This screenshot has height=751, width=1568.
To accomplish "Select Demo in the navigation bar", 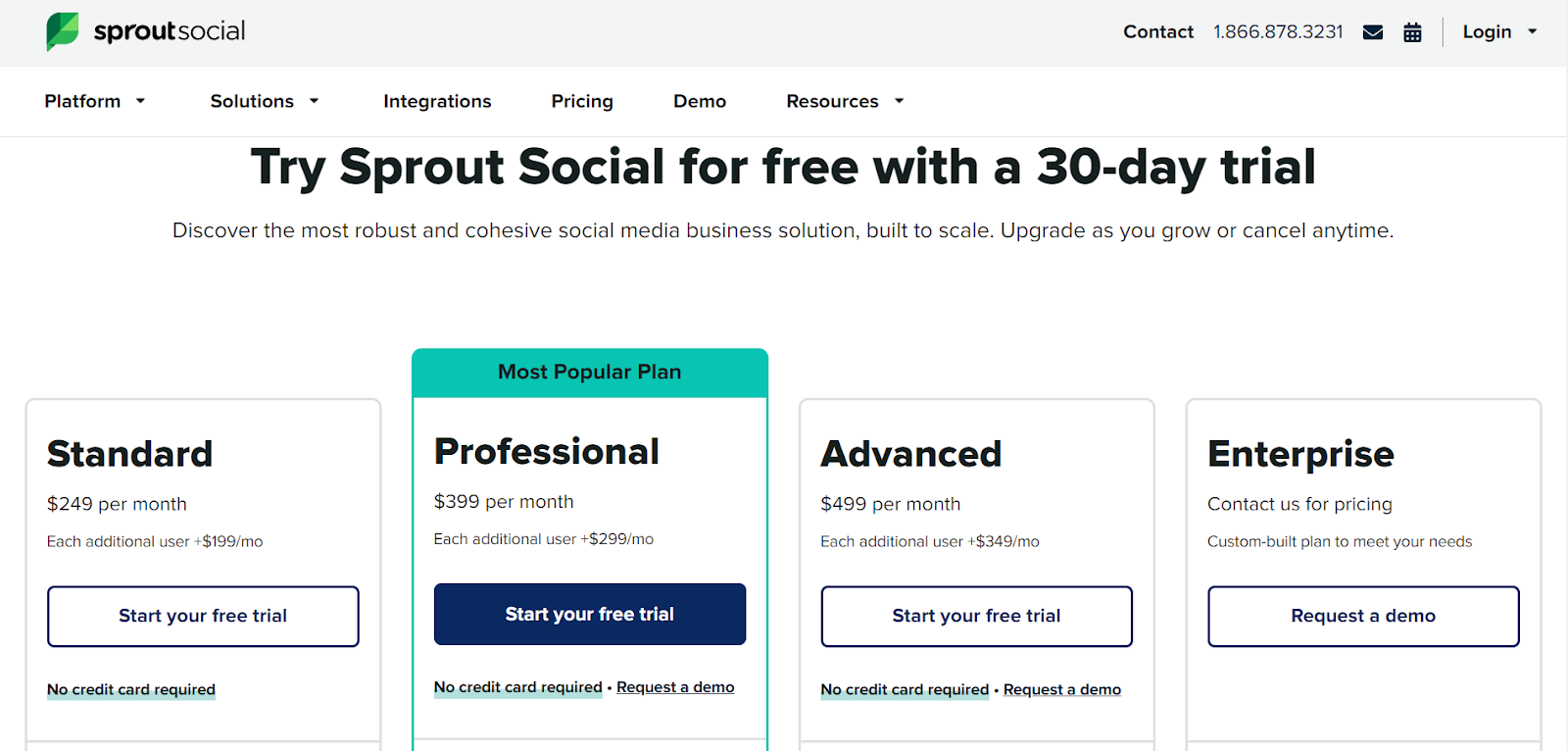I will click(x=700, y=101).
